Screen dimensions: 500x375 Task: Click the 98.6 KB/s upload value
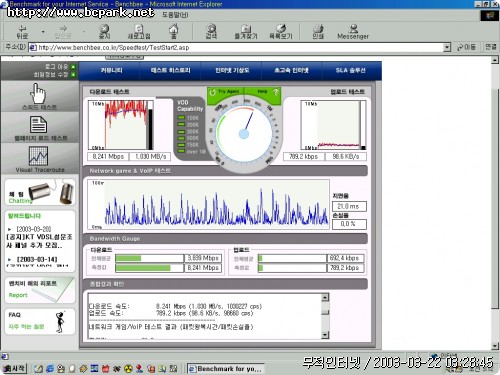pyautogui.click(x=346, y=156)
